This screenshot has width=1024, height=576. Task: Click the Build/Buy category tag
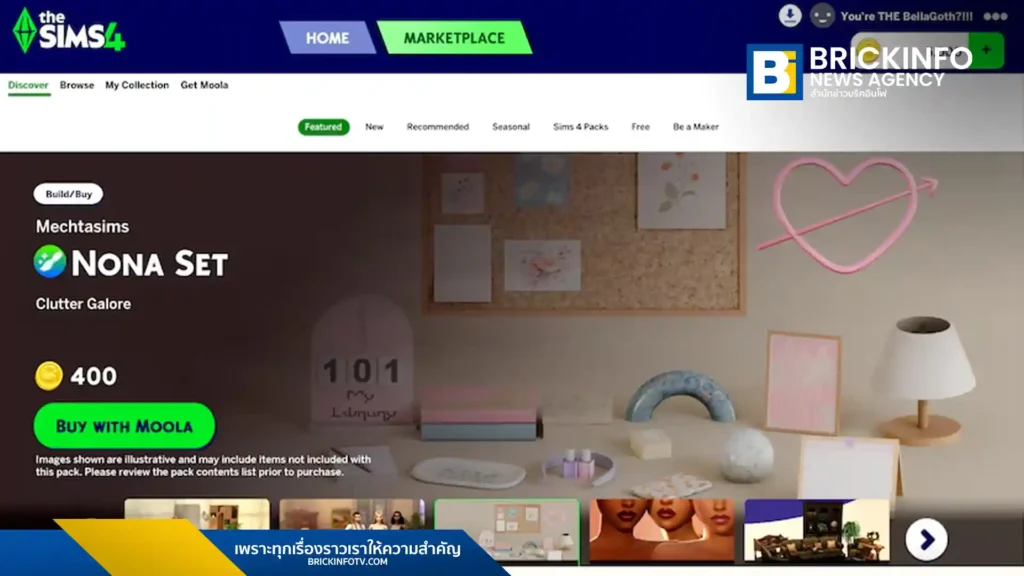click(68, 194)
